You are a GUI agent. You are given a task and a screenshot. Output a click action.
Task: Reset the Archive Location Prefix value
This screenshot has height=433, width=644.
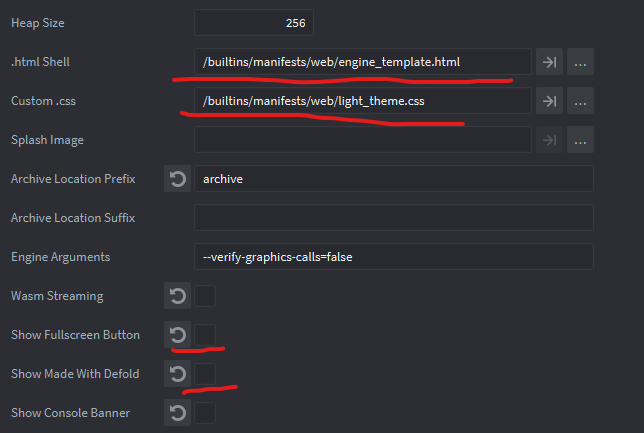click(x=177, y=179)
